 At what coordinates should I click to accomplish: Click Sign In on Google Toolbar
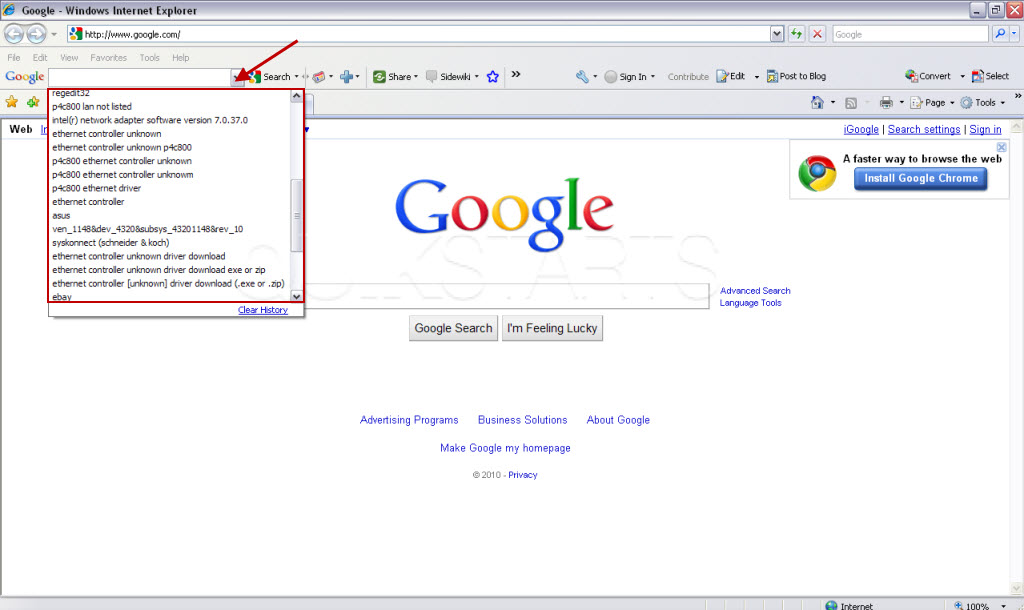click(x=626, y=76)
